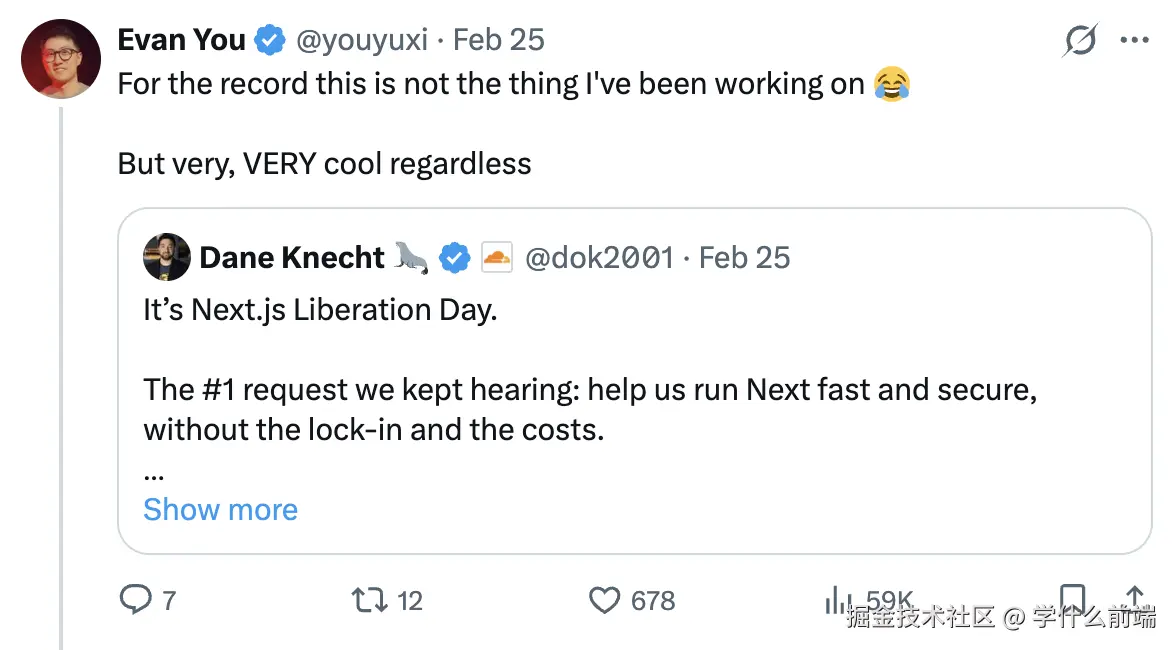Like the tweet with the heart
The height and width of the screenshot is (650, 1176).
click(604, 600)
